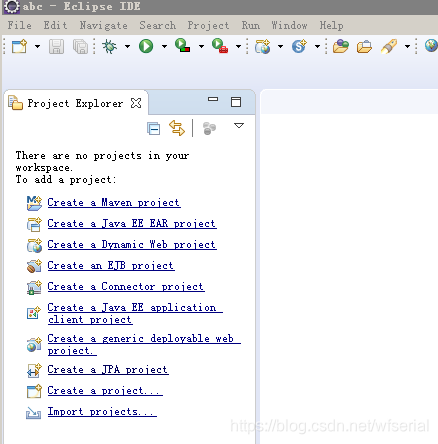
Task: Click Create a Maven project link
Action: tap(114, 203)
